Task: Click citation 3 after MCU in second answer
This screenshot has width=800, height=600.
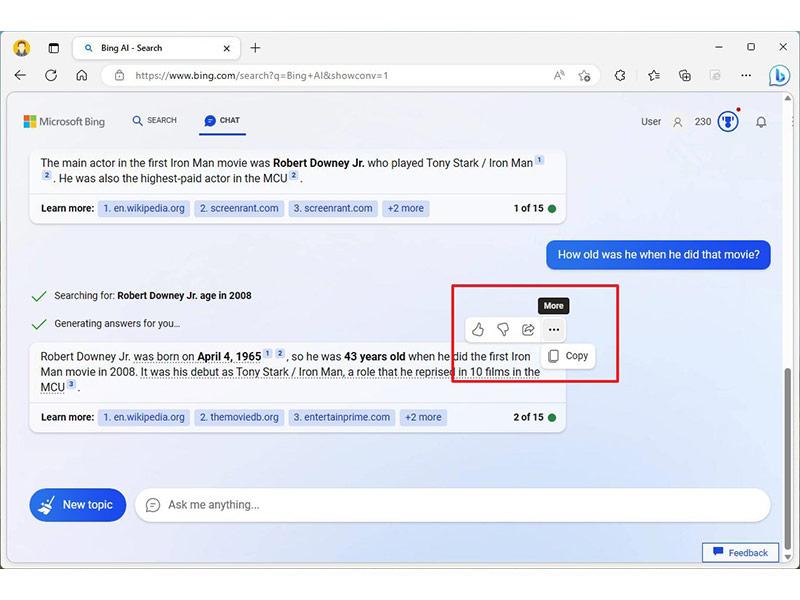Action: point(71,384)
